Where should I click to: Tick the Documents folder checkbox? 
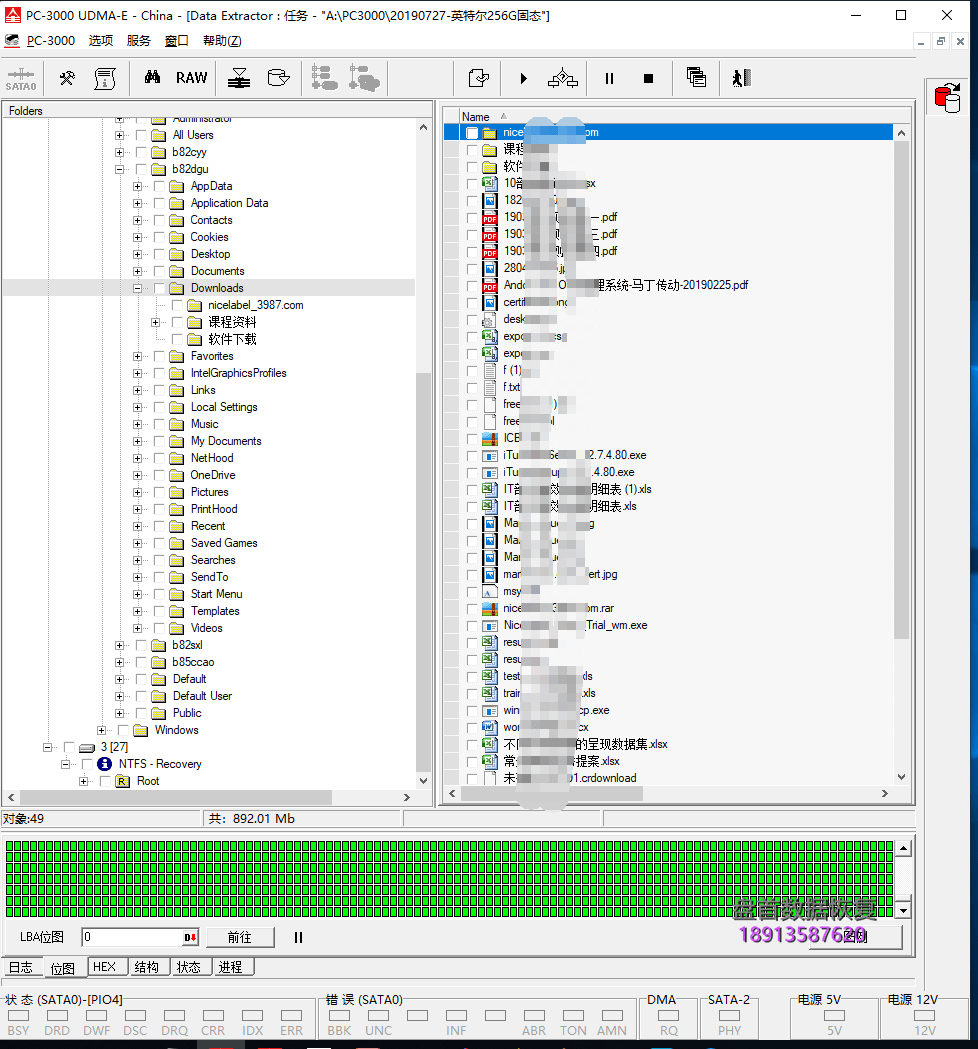coord(159,271)
